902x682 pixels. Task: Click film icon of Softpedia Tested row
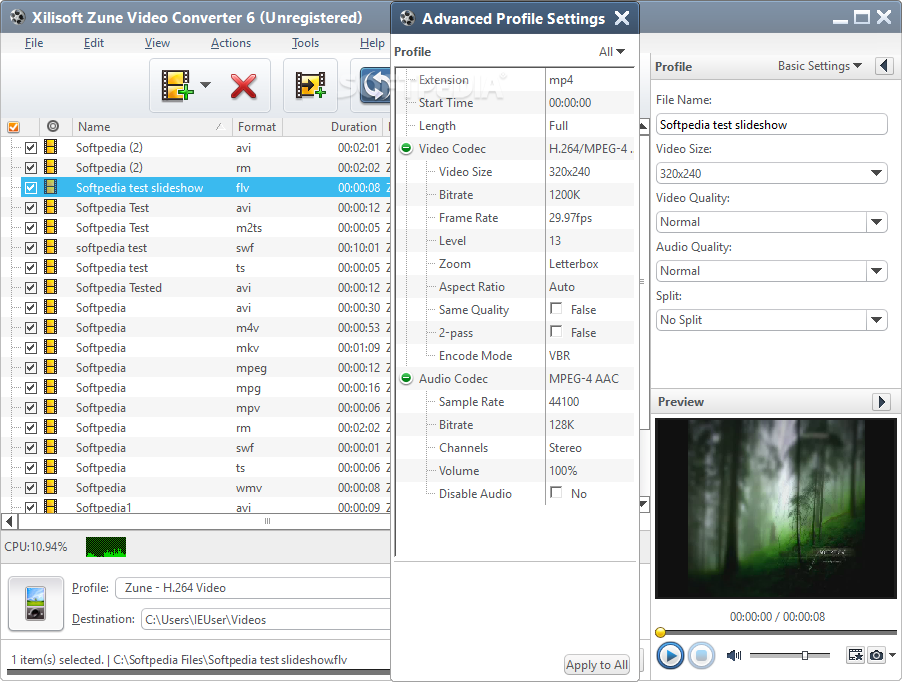51,287
